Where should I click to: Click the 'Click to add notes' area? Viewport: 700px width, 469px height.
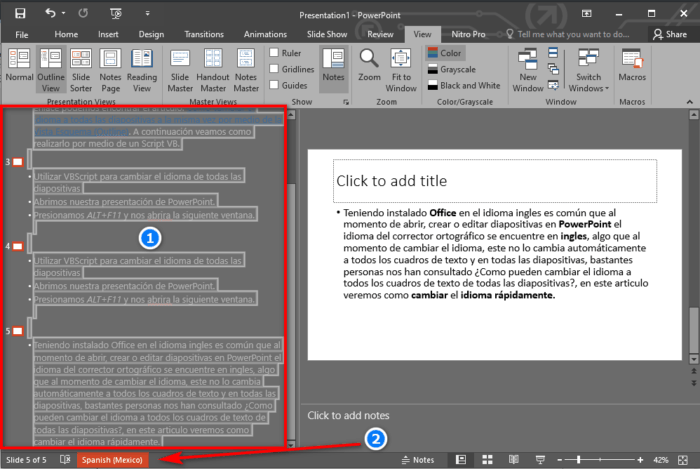(348, 415)
